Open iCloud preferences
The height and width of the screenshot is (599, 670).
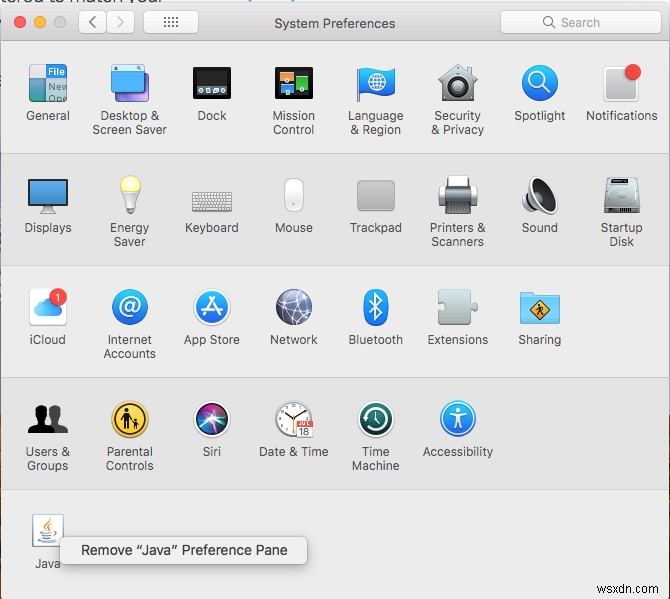pos(47,307)
